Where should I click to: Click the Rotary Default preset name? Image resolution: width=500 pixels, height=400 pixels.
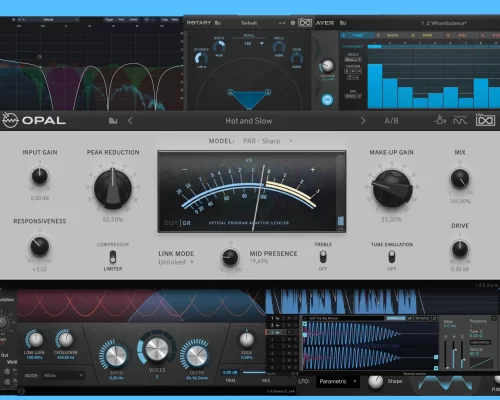249,23
